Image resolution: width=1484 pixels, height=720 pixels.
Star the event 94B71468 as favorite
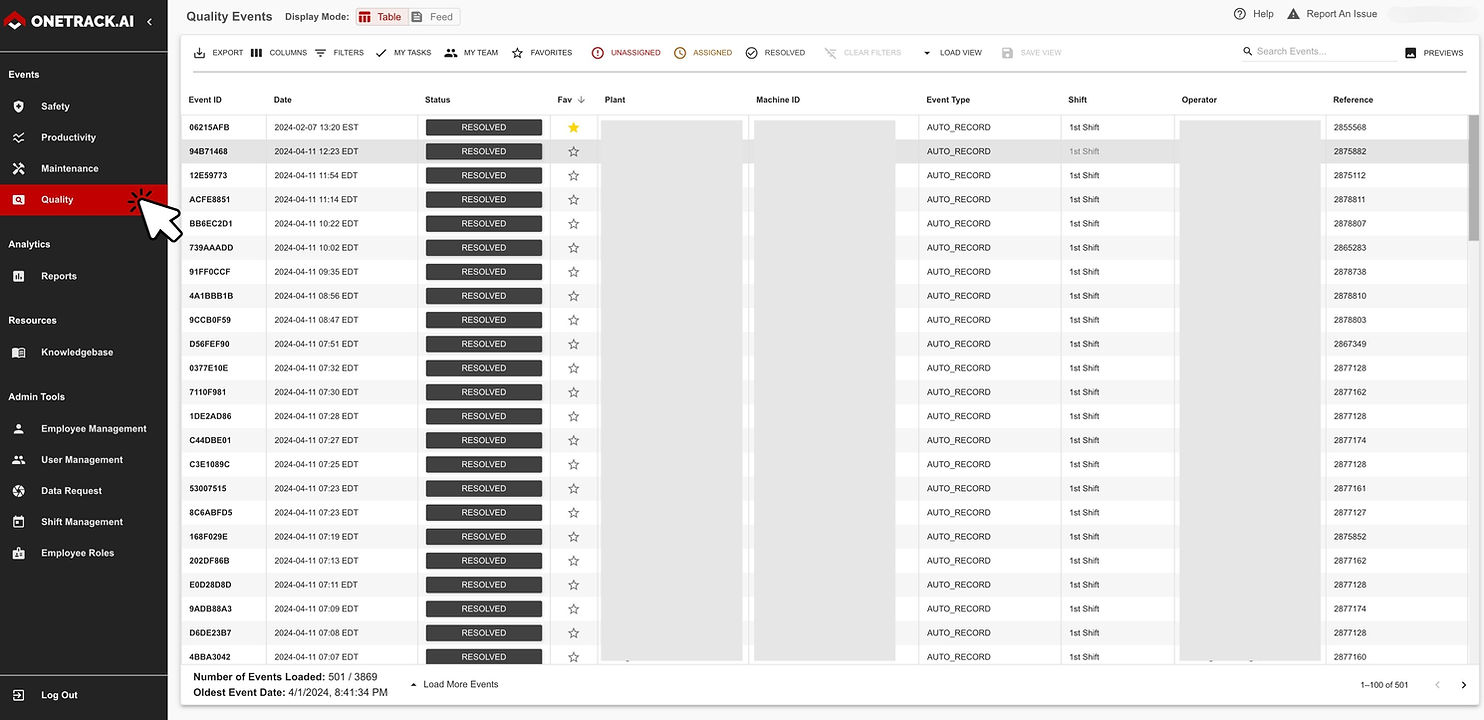click(573, 151)
